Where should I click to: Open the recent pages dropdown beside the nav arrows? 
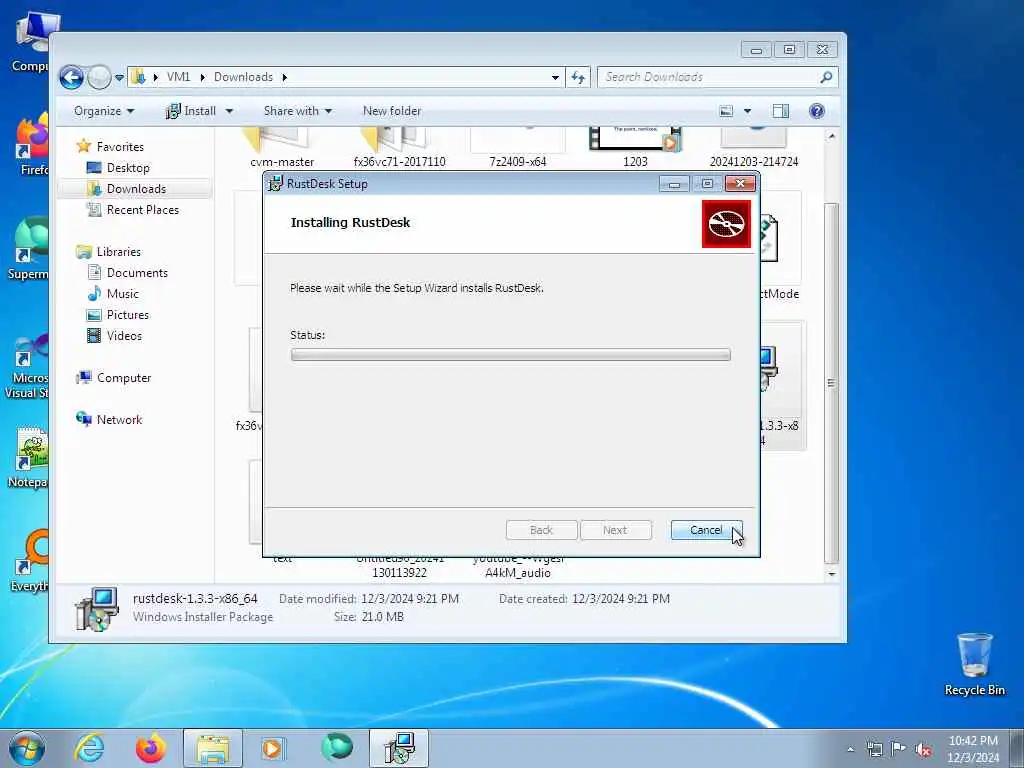click(x=120, y=78)
